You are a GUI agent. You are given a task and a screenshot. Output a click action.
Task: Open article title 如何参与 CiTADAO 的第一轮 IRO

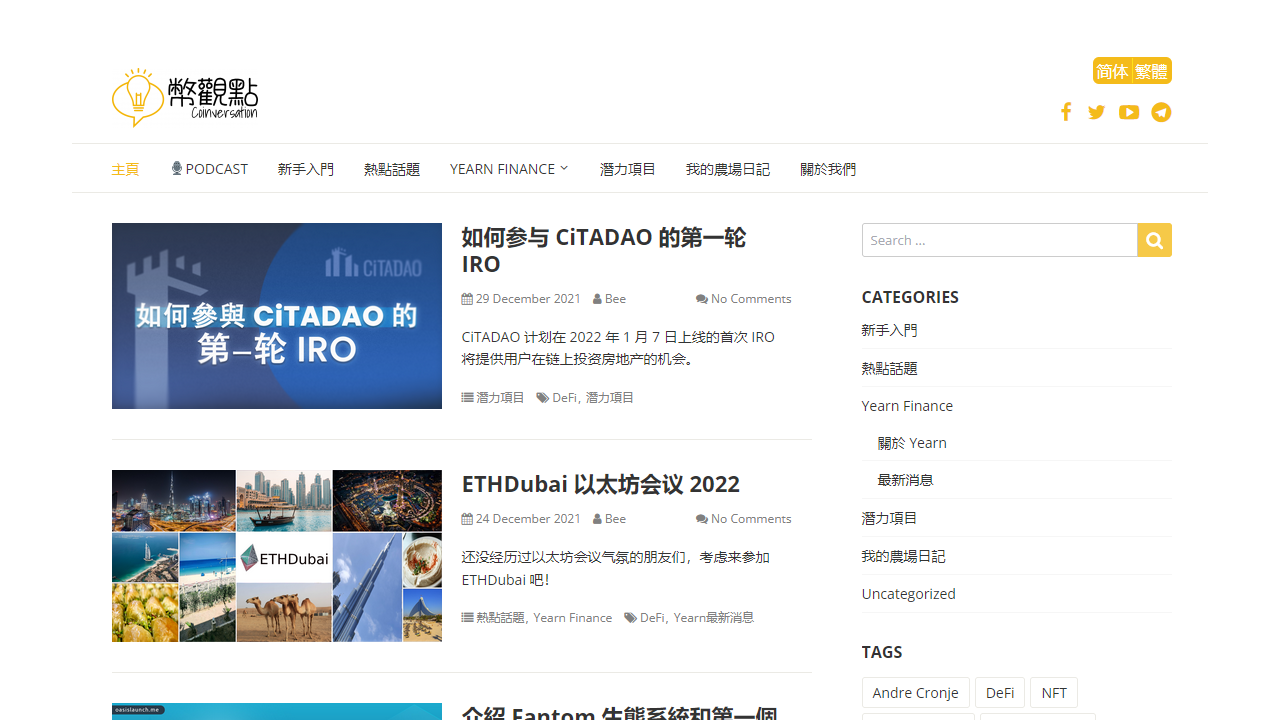click(604, 250)
